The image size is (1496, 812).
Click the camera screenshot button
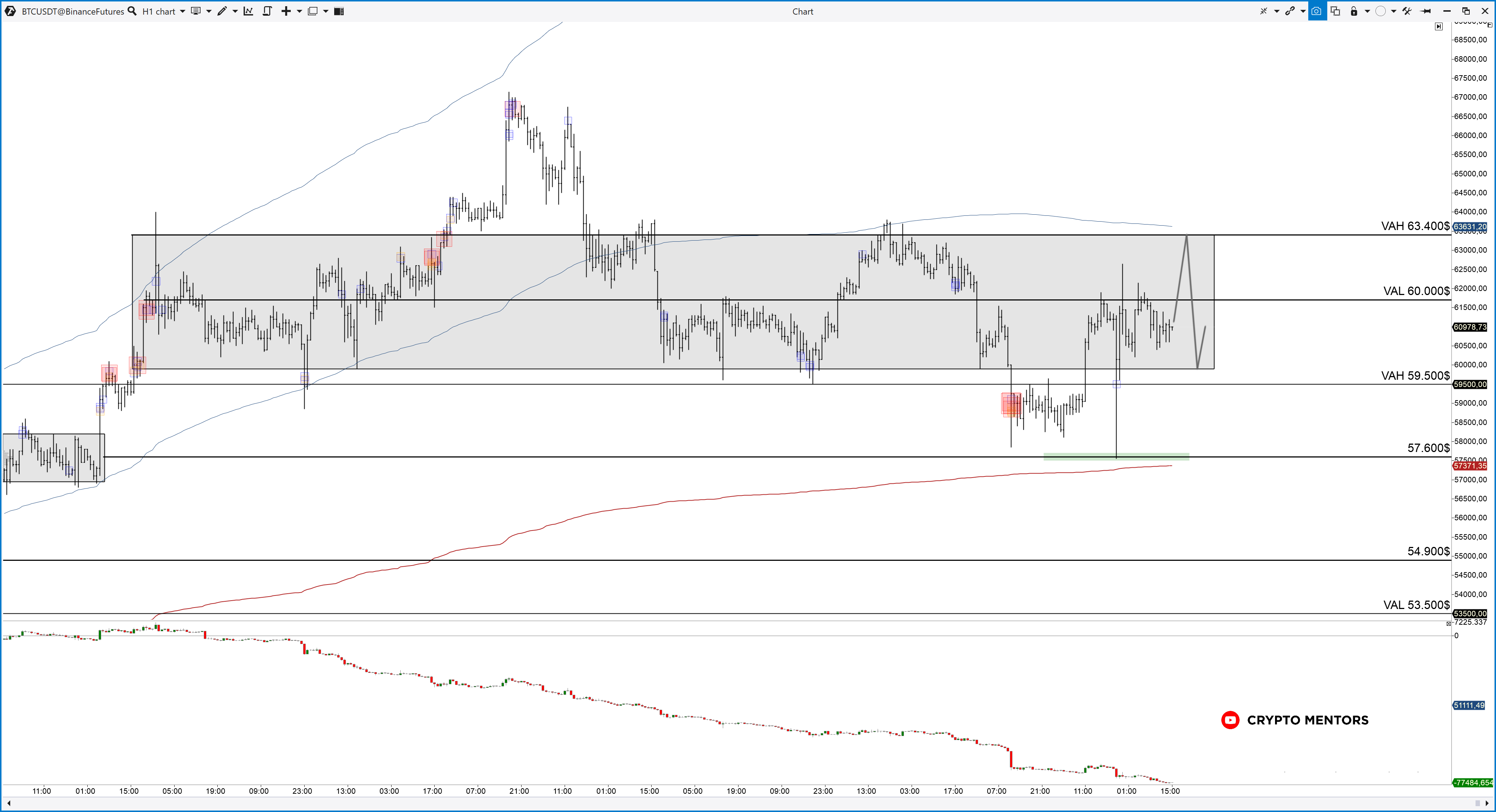coord(1317,11)
